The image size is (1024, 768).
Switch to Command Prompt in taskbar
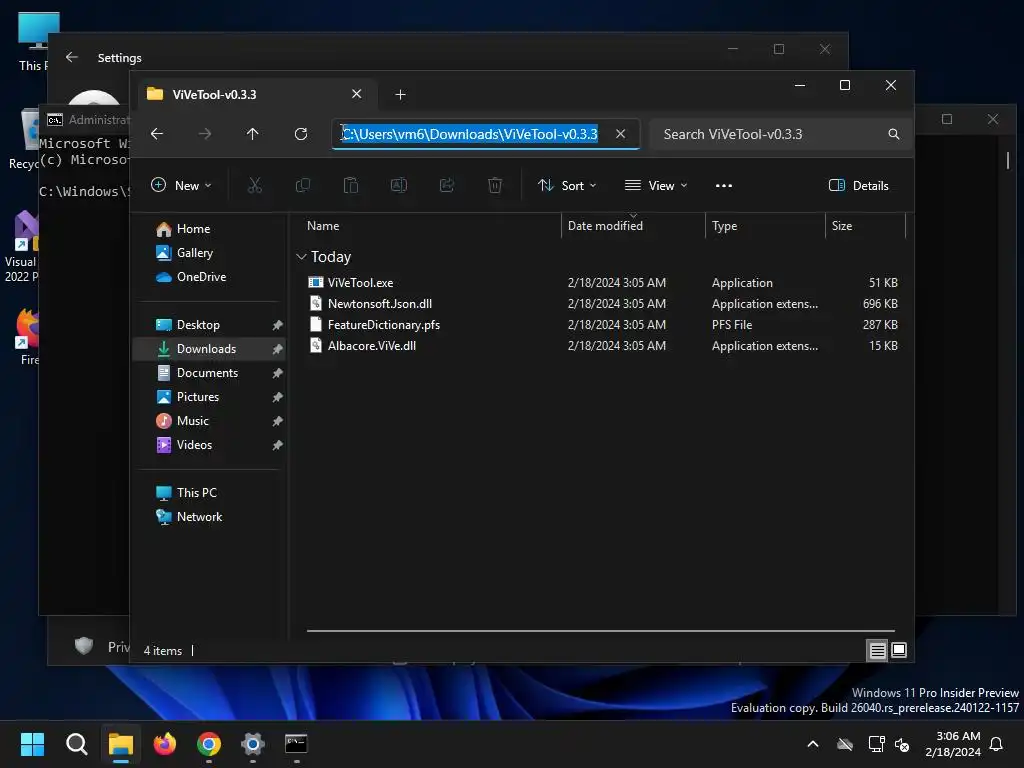click(x=296, y=743)
